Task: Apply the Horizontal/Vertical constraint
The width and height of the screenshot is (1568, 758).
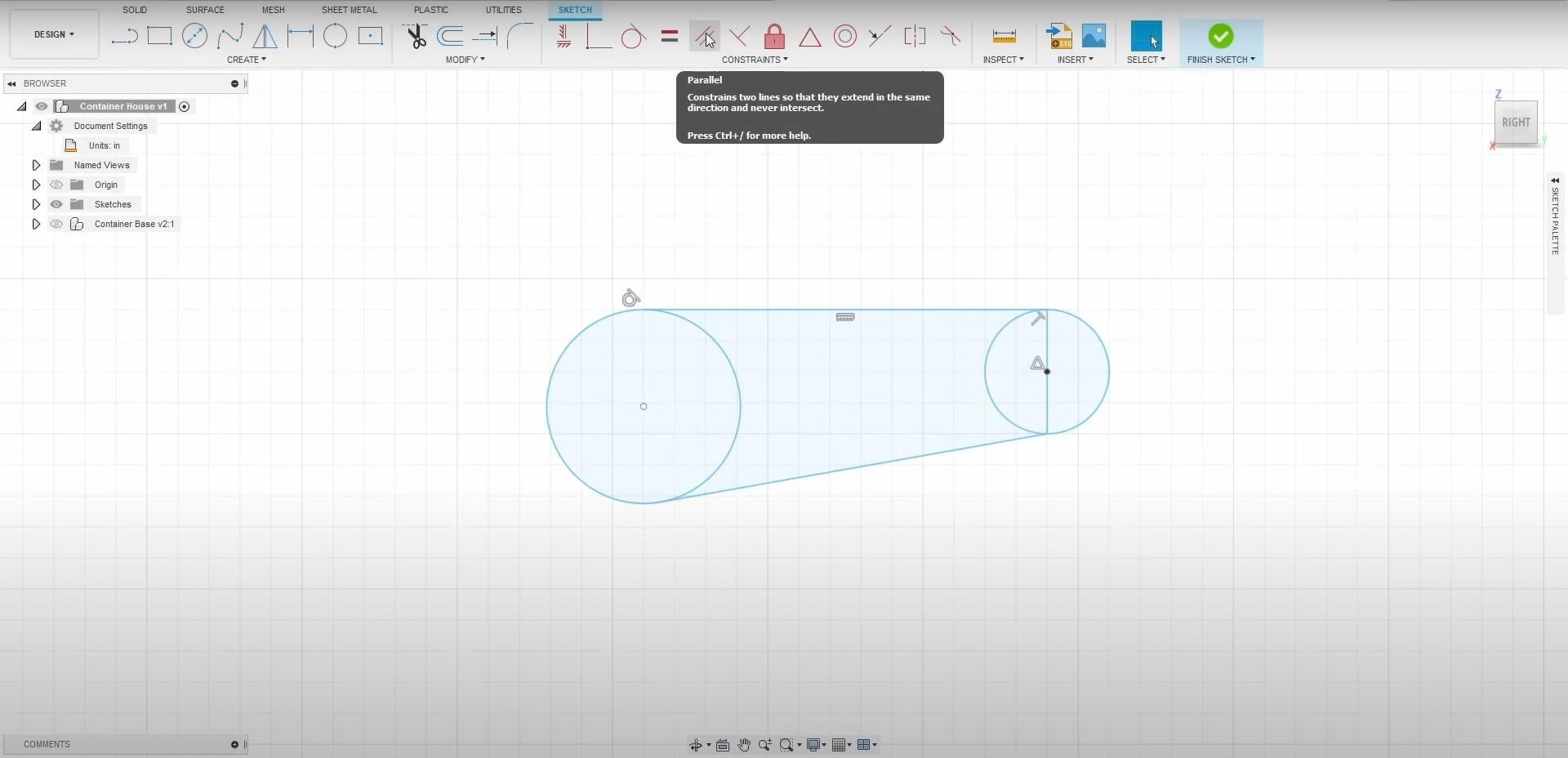Action: [x=563, y=36]
